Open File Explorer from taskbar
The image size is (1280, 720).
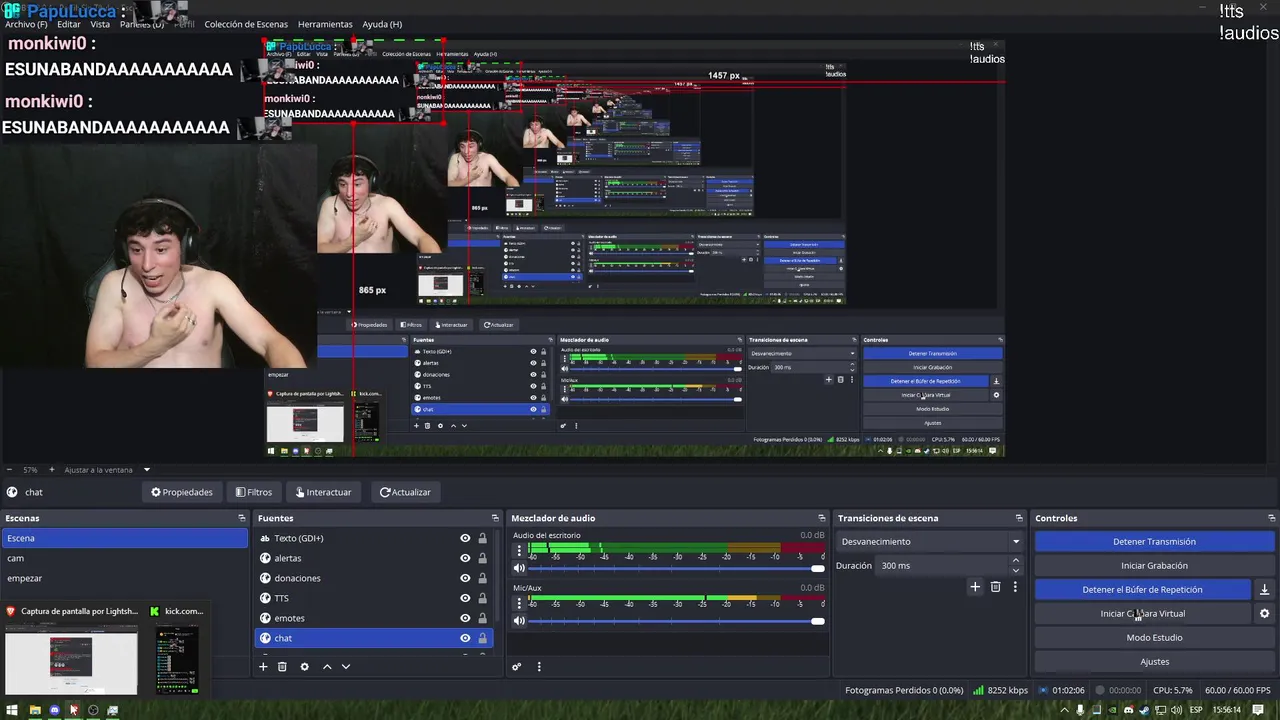click(35, 710)
